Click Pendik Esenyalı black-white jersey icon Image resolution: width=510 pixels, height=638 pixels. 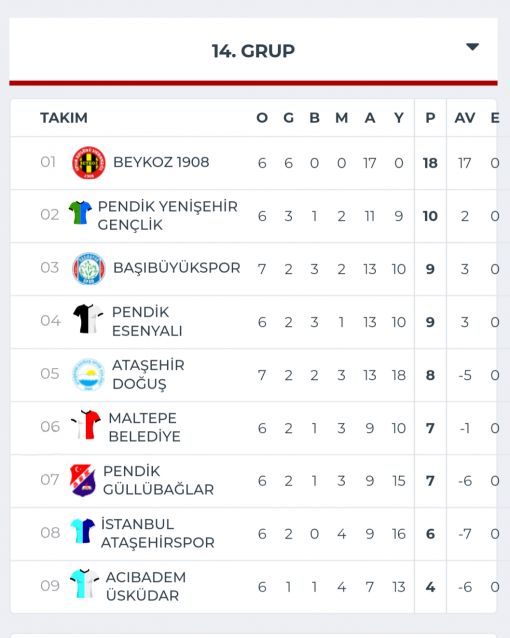coord(88,319)
